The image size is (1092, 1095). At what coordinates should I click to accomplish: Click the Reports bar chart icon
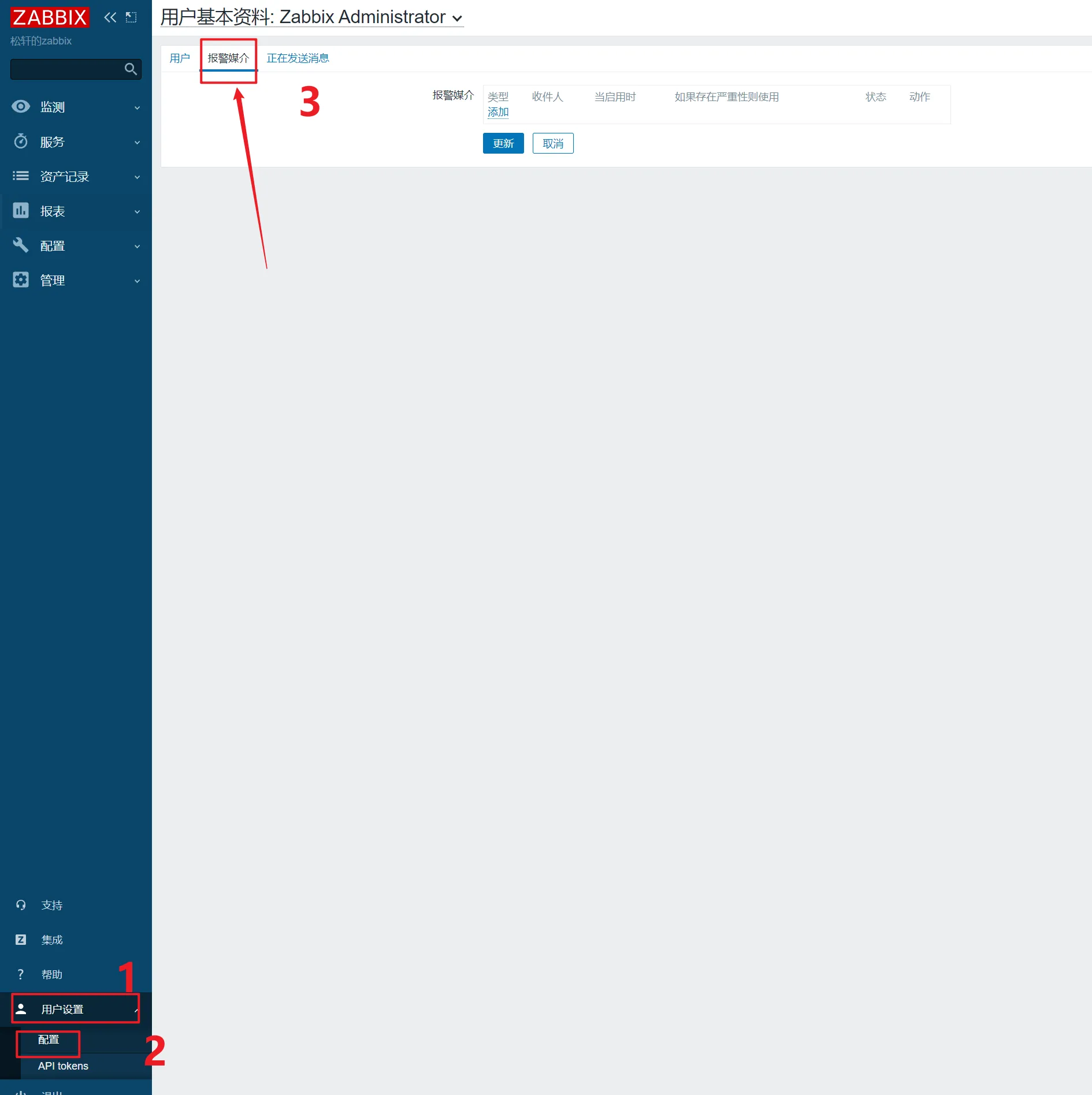[21, 211]
